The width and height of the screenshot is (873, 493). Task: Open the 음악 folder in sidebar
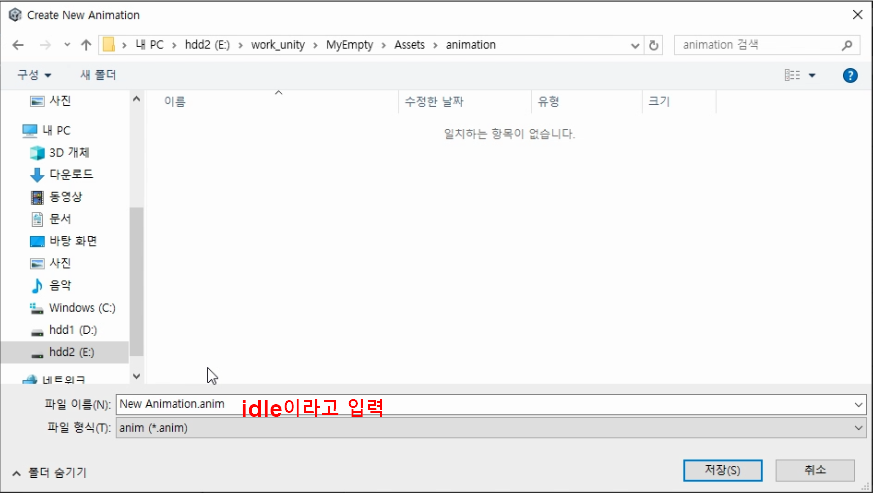pos(60,285)
